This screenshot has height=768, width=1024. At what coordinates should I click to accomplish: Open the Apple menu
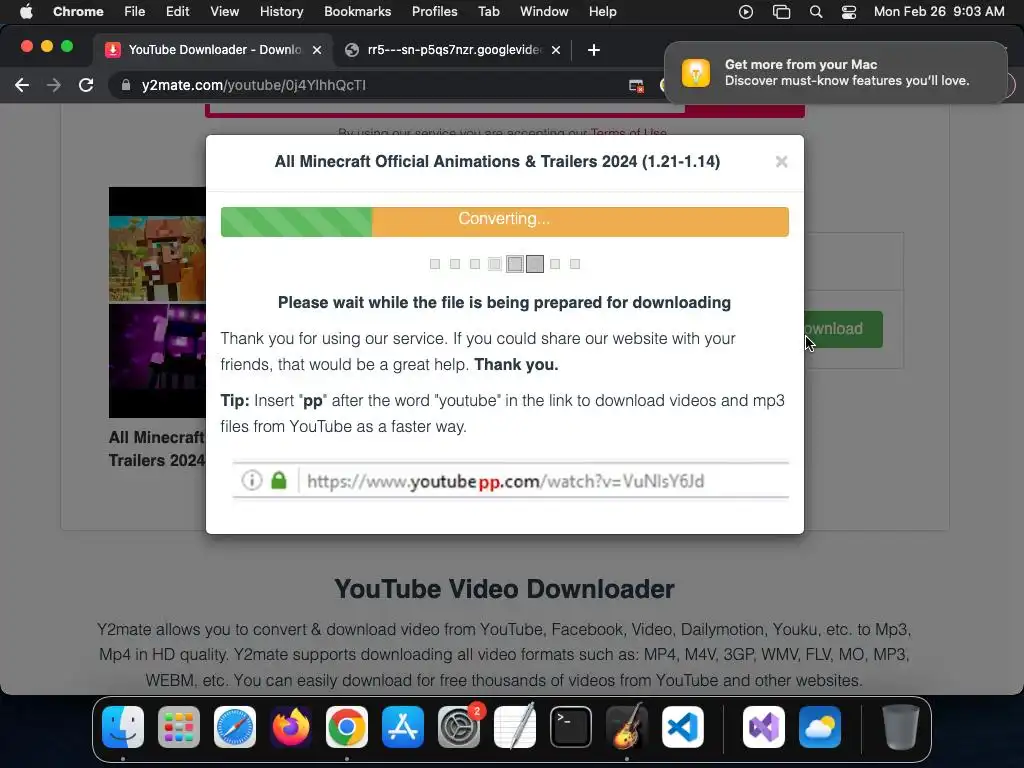(26, 12)
